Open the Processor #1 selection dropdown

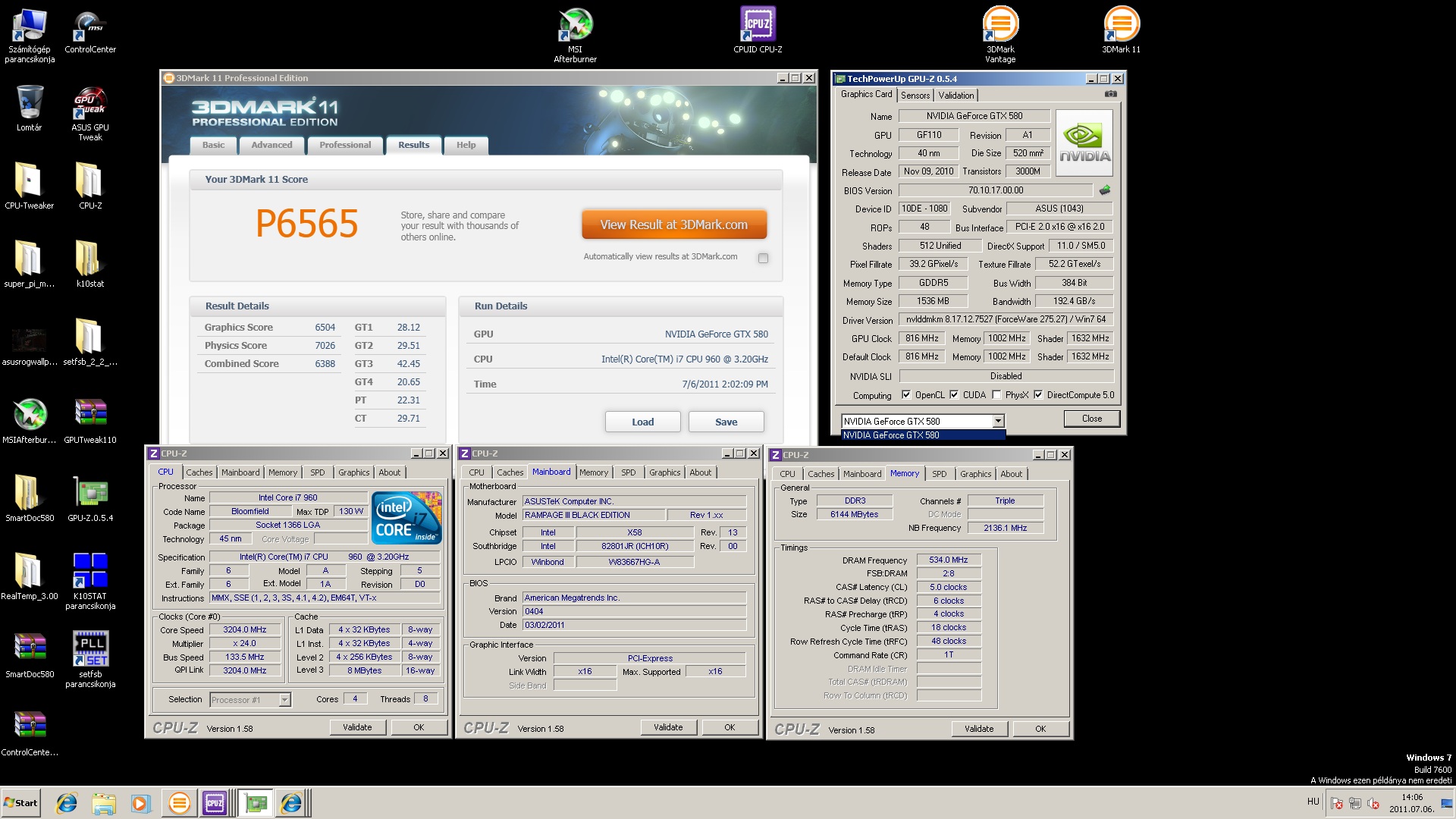tap(284, 700)
